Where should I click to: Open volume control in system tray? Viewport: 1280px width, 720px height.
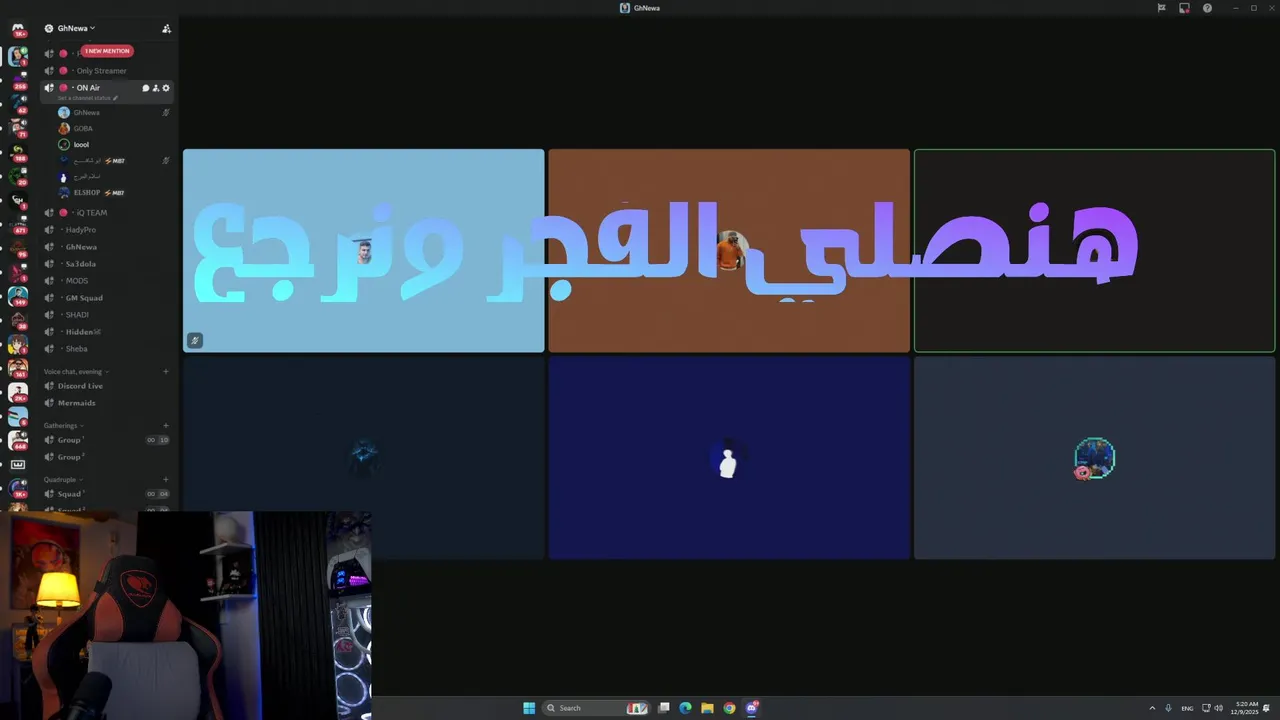(1218, 708)
